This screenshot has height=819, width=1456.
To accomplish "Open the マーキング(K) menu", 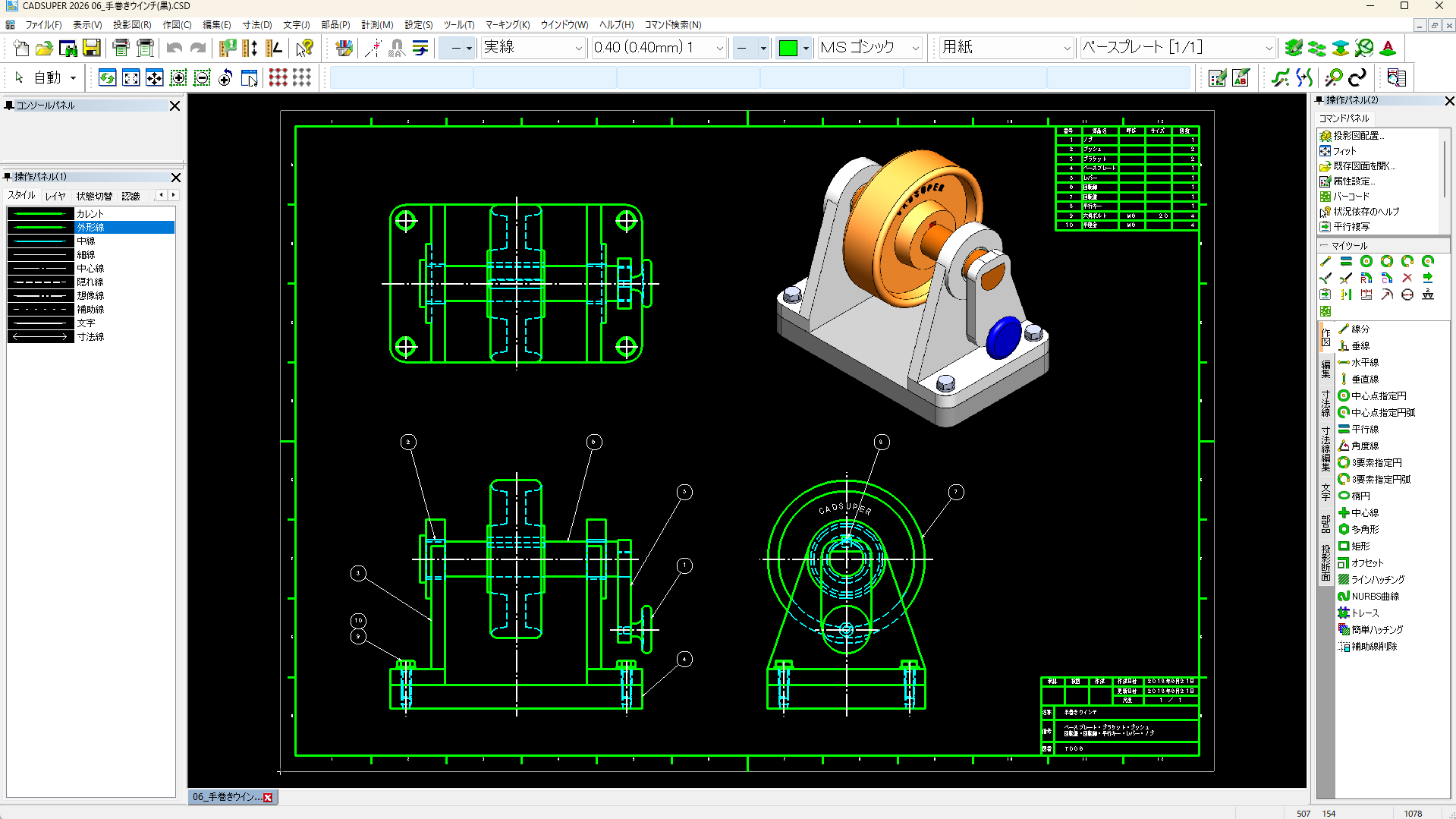I will [508, 24].
